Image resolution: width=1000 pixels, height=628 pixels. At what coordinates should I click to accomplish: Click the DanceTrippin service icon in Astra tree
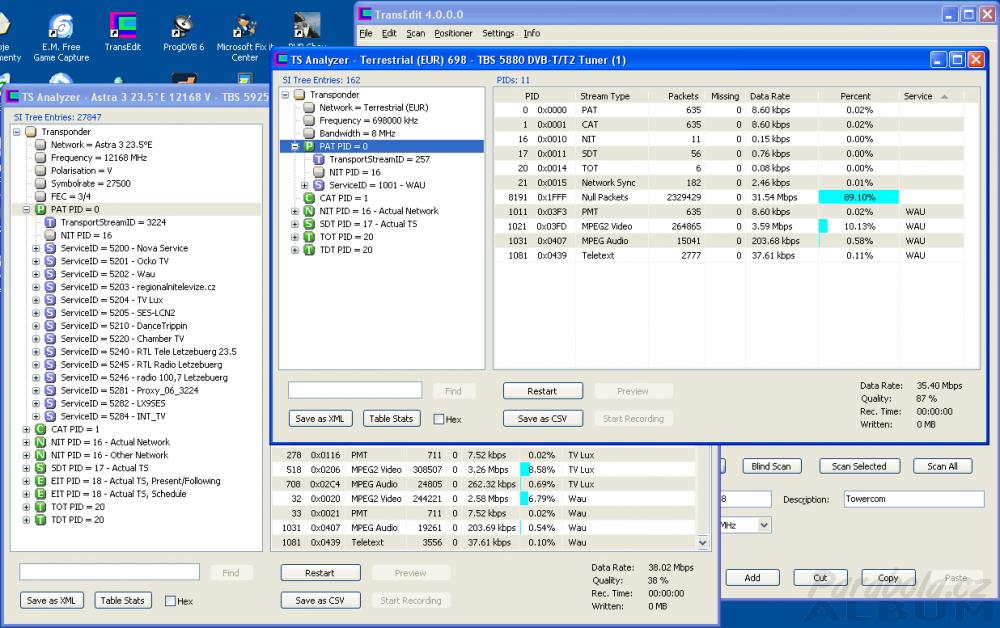coord(50,326)
